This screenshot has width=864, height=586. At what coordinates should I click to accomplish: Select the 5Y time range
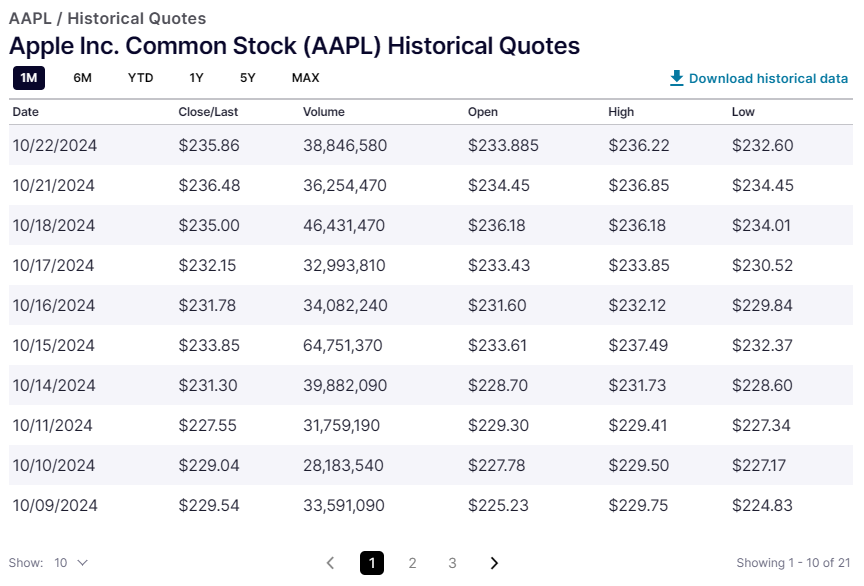[248, 78]
